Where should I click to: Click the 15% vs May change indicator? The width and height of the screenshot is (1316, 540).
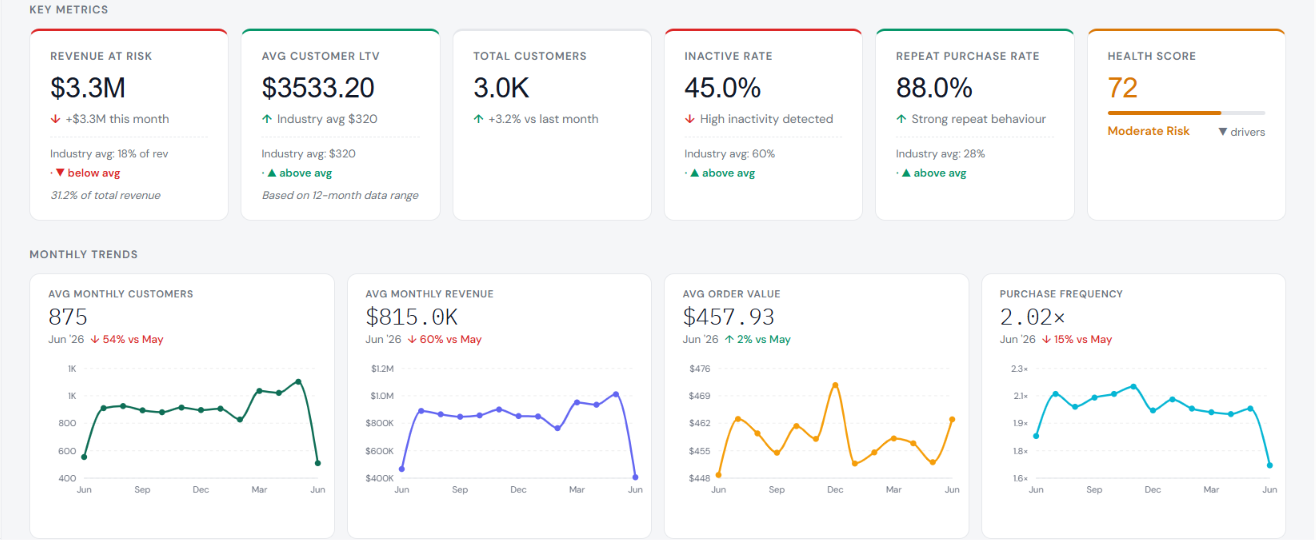click(1076, 339)
